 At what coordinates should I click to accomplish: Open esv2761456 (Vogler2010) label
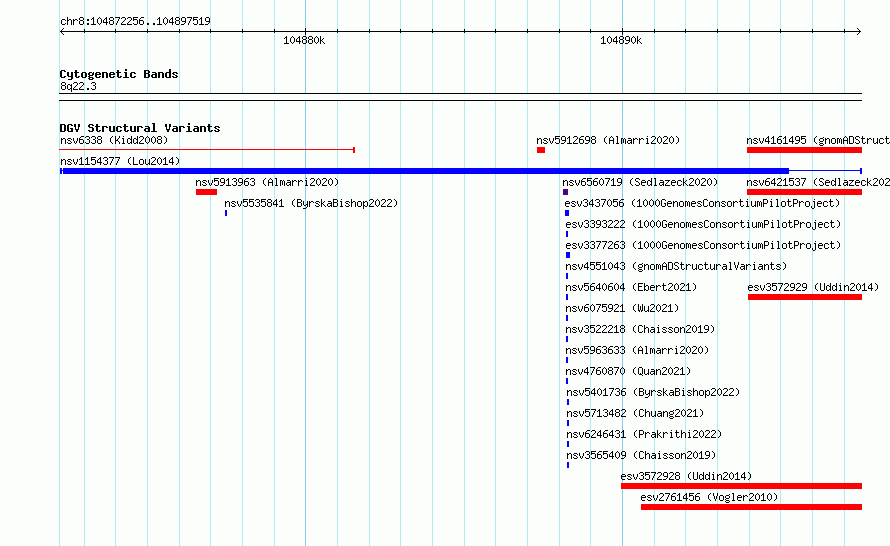click(709, 497)
